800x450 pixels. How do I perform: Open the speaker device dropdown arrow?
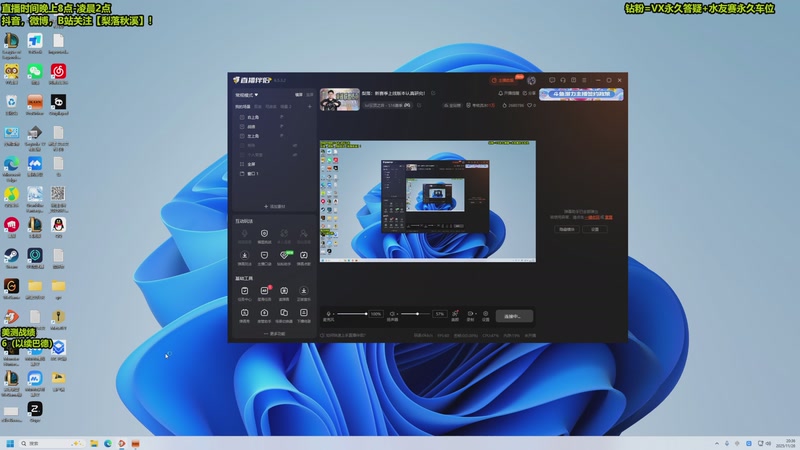tap(397, 314)
